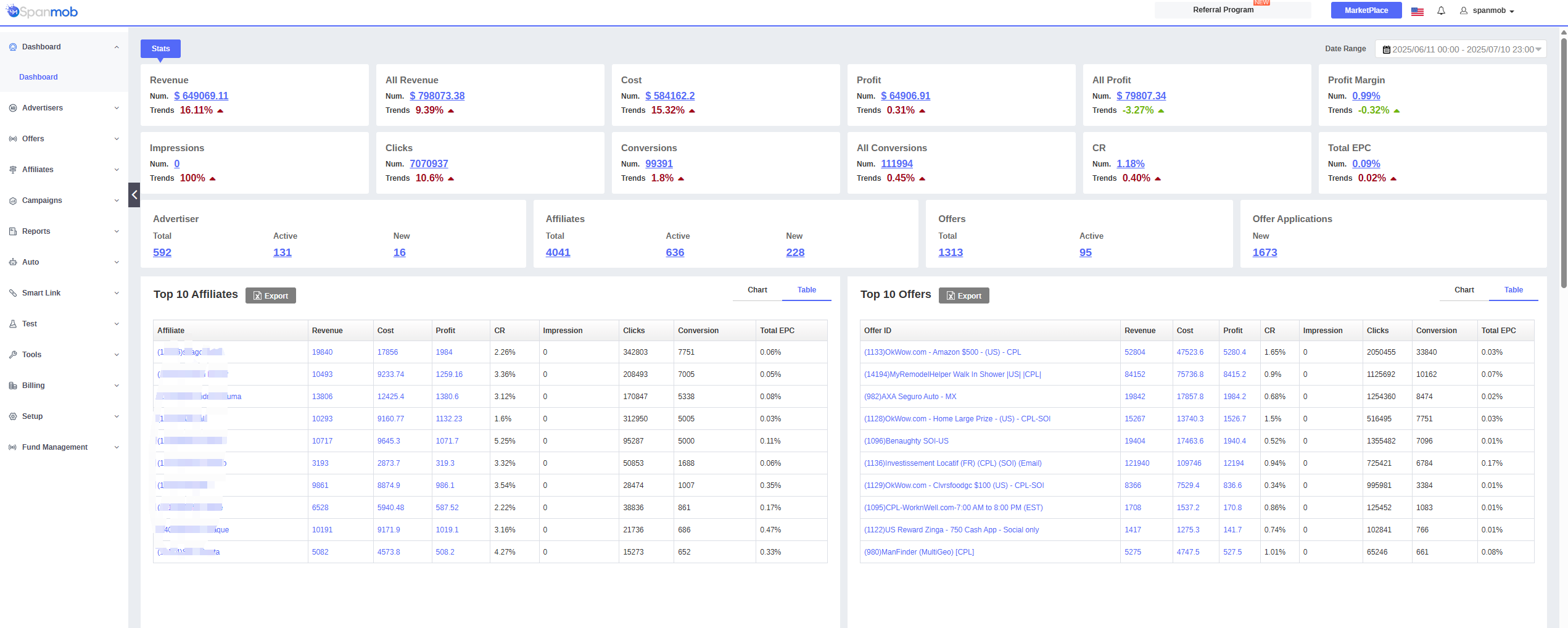Expand the Billing menu chevron
The height and width of the screenshot is (628, 1568).
117,386
